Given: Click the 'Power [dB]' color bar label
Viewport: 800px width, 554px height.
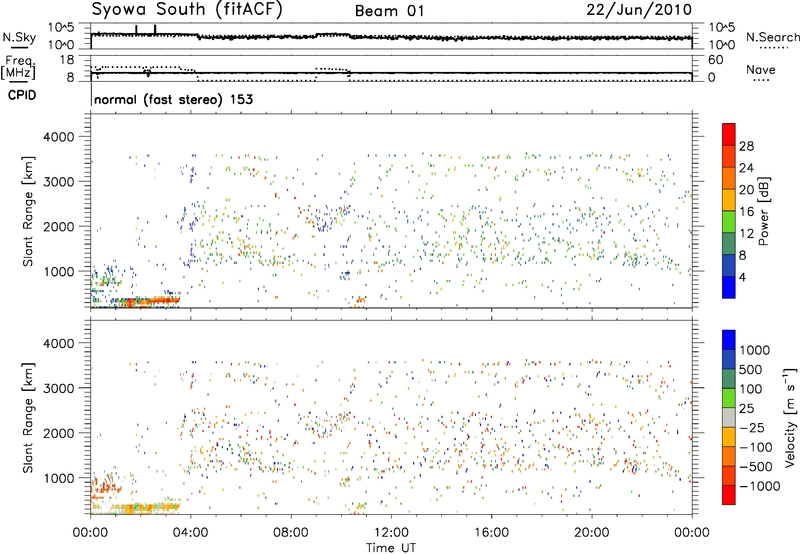Looking at the screenshot, I should pyautogui.click(x=763, y=211).
